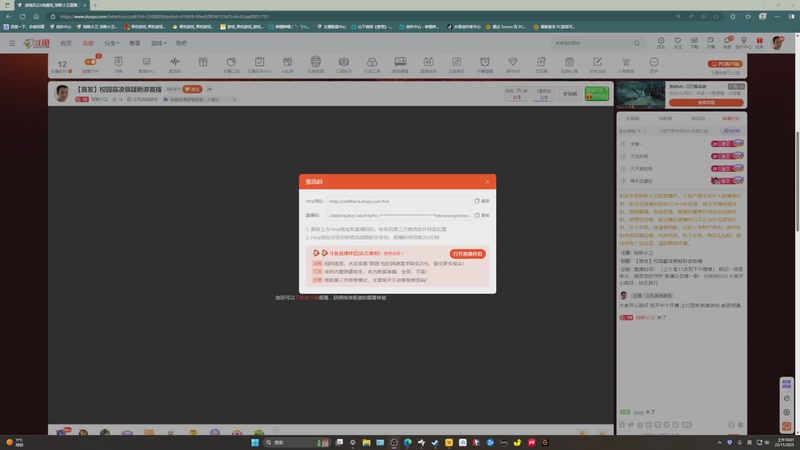Screen dimensions: 800x450
Task: Switch to the second contribution ranking tab
Action: [x=665, y=118]
